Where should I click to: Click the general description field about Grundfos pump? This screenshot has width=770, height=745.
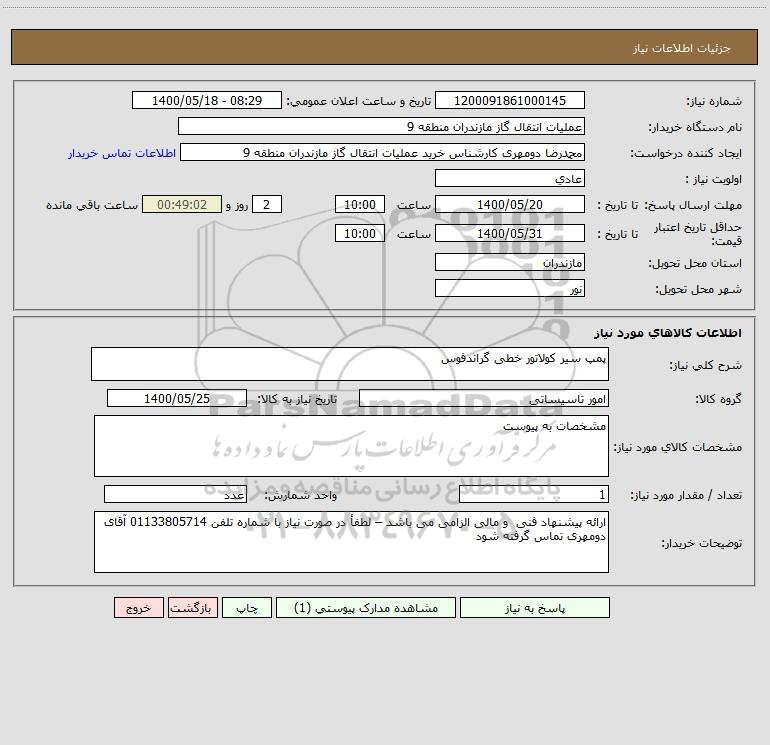[350, 364]
